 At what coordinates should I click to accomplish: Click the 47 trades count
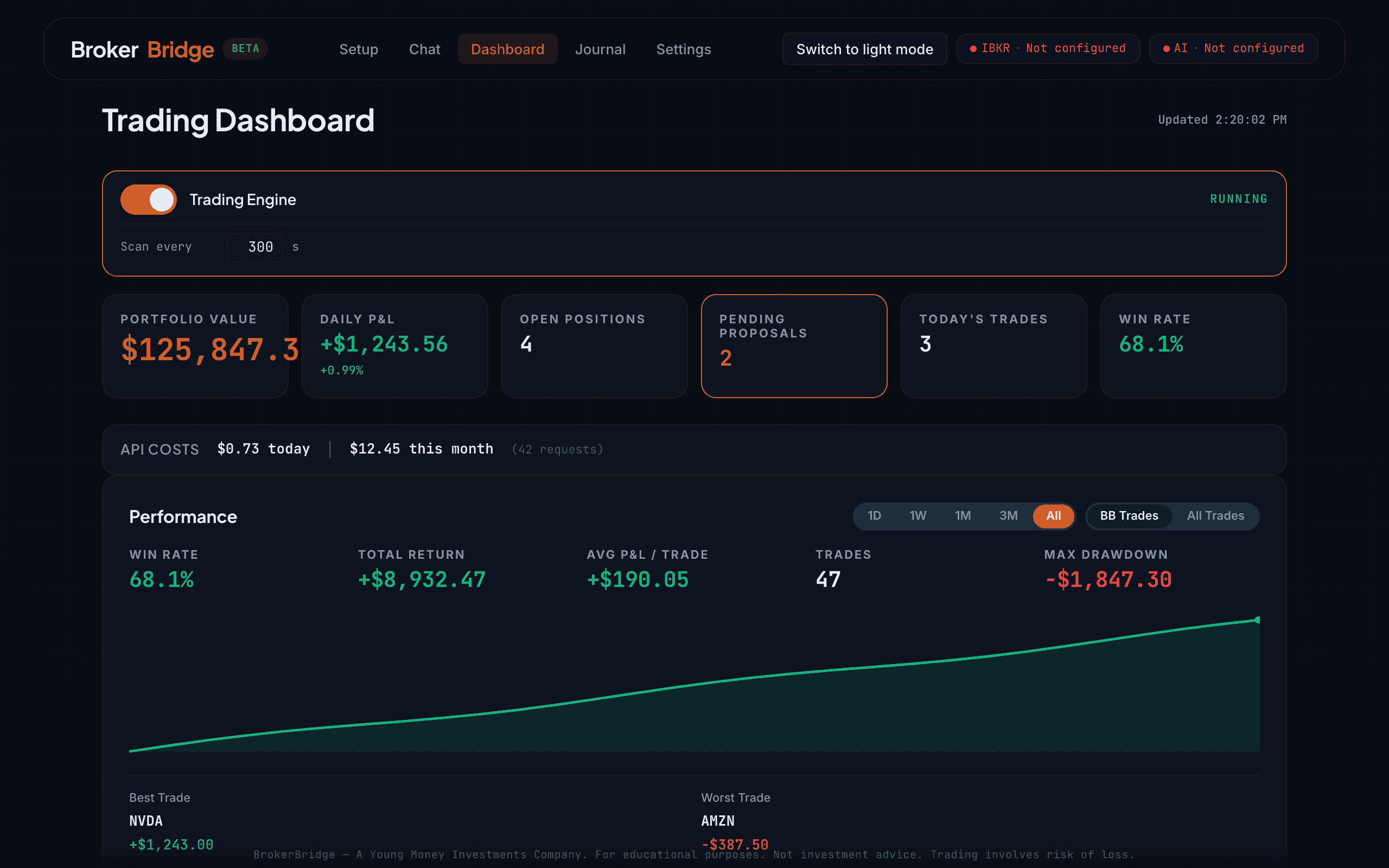(828, 580)
